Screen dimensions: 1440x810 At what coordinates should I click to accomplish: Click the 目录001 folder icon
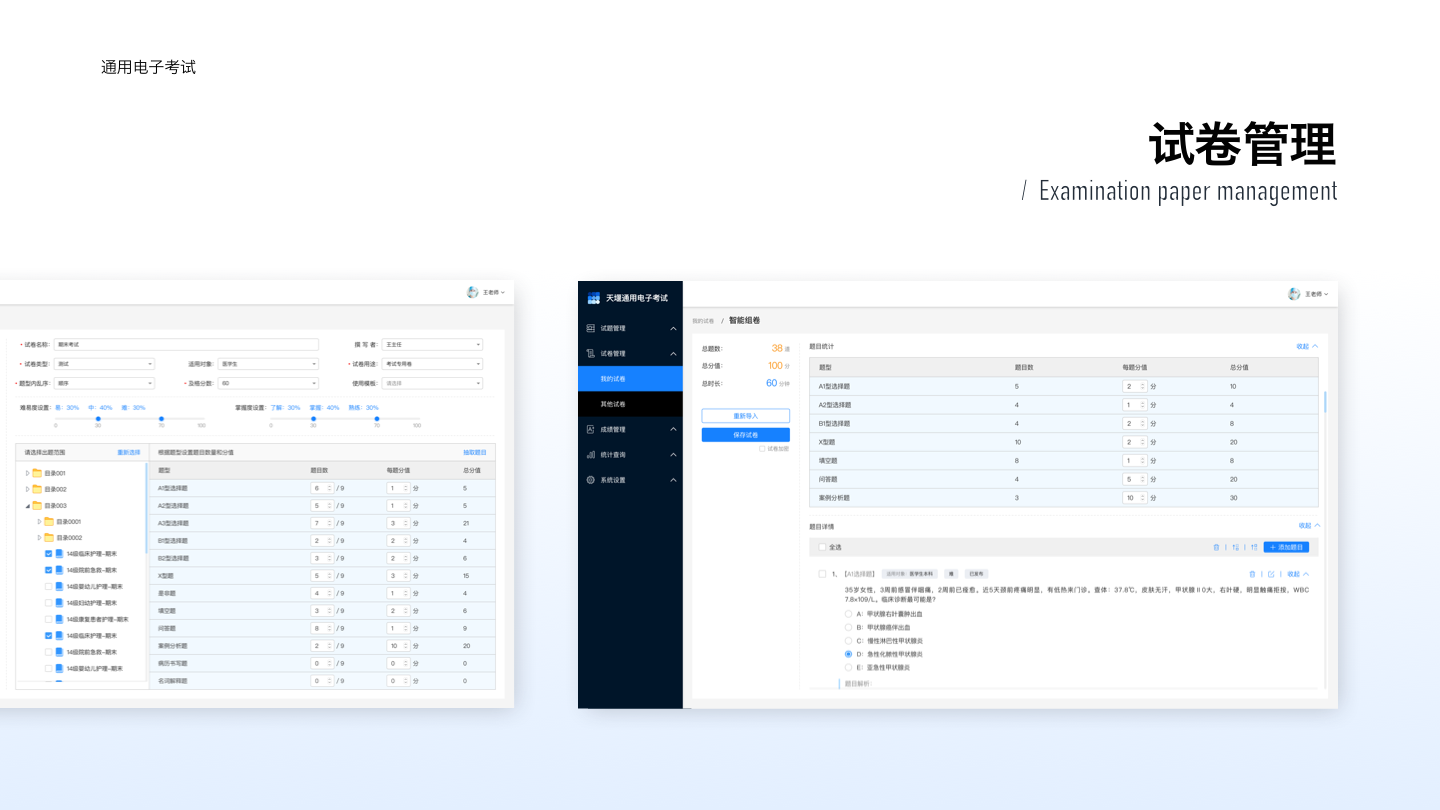coord(37,473)
